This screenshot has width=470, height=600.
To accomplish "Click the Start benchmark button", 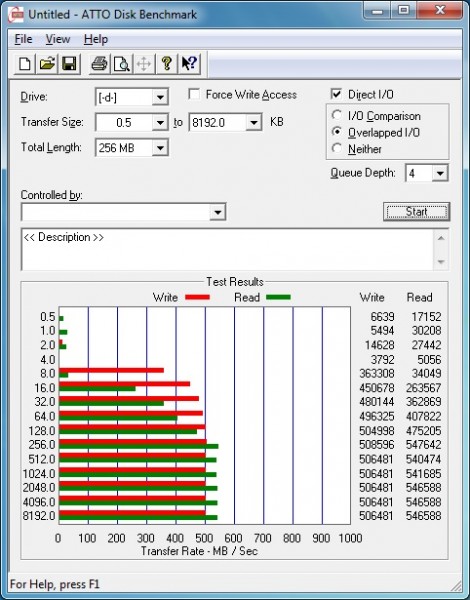I will 416,212.
